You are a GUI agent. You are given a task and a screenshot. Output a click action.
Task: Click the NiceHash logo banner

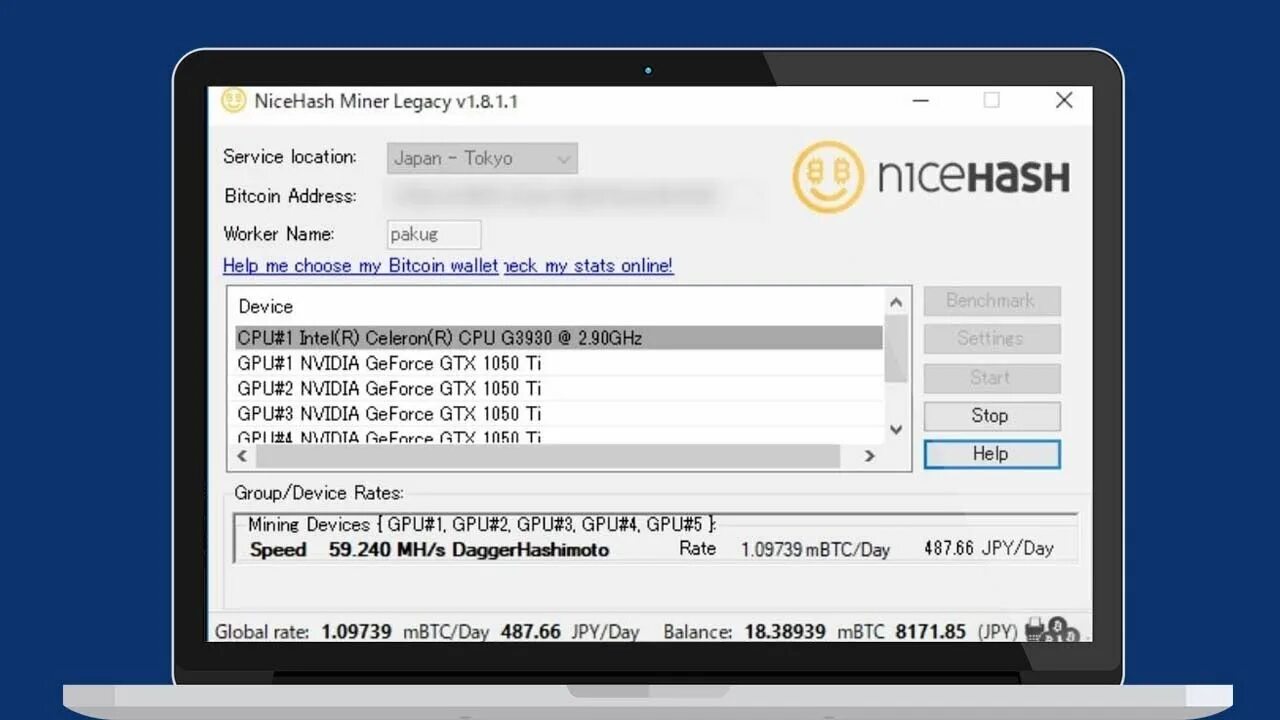click(931, 177)
